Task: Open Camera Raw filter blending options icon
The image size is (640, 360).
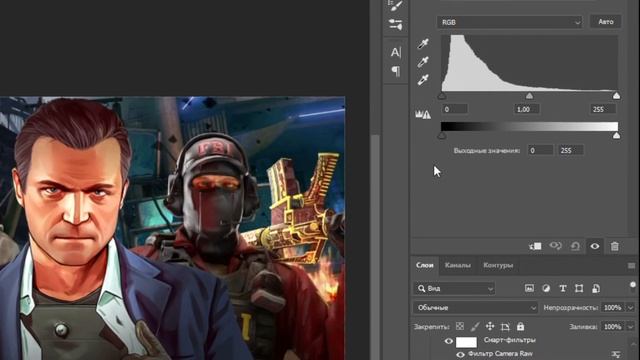Action: point(616,354)
